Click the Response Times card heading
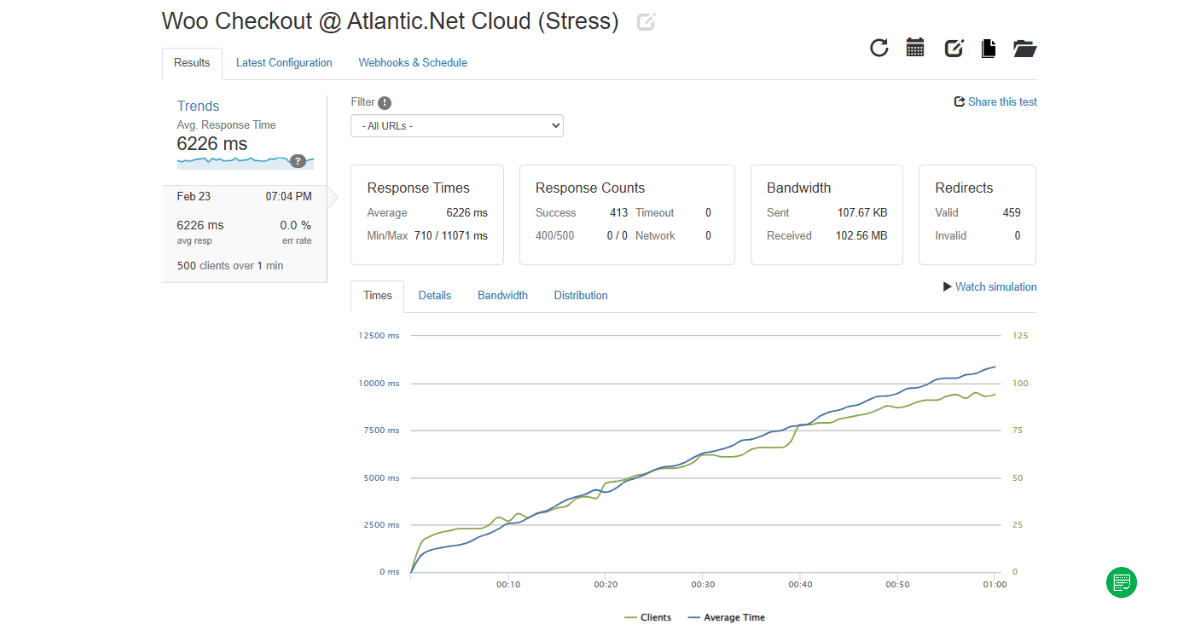Image resolution: width=1200 pixels, height=630 pixels. click(418, 188)
